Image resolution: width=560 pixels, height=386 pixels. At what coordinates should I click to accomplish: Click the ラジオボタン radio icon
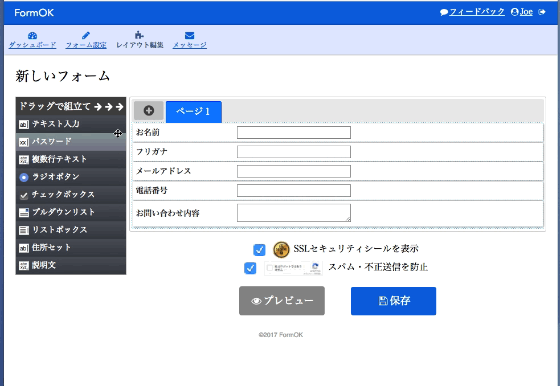point(24,177)
